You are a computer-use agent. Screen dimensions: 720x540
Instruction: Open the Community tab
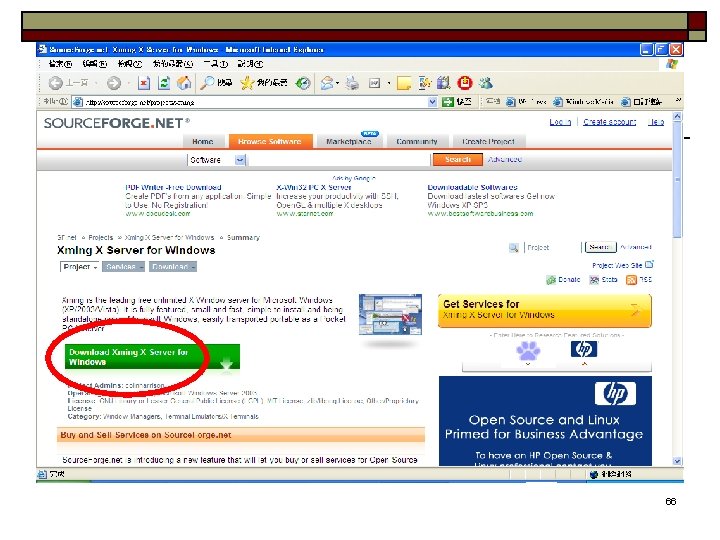pyautogui.click(x=417, y=141)
